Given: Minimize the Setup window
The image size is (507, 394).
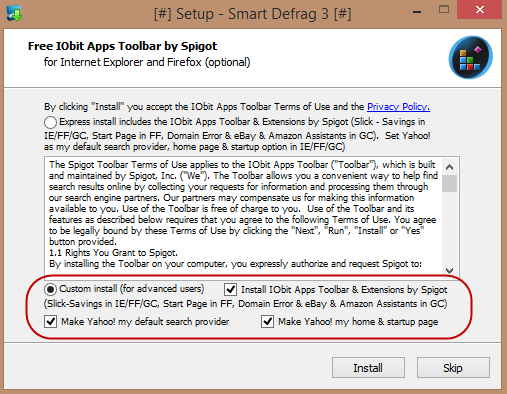Looking at the screenshot, I should click(x=417, y=12).
